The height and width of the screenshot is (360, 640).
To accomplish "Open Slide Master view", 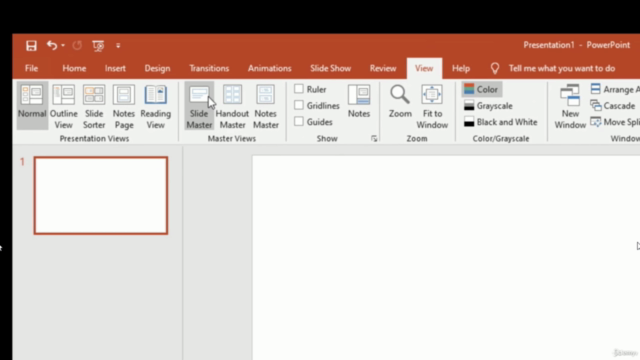I will [199, 106].
